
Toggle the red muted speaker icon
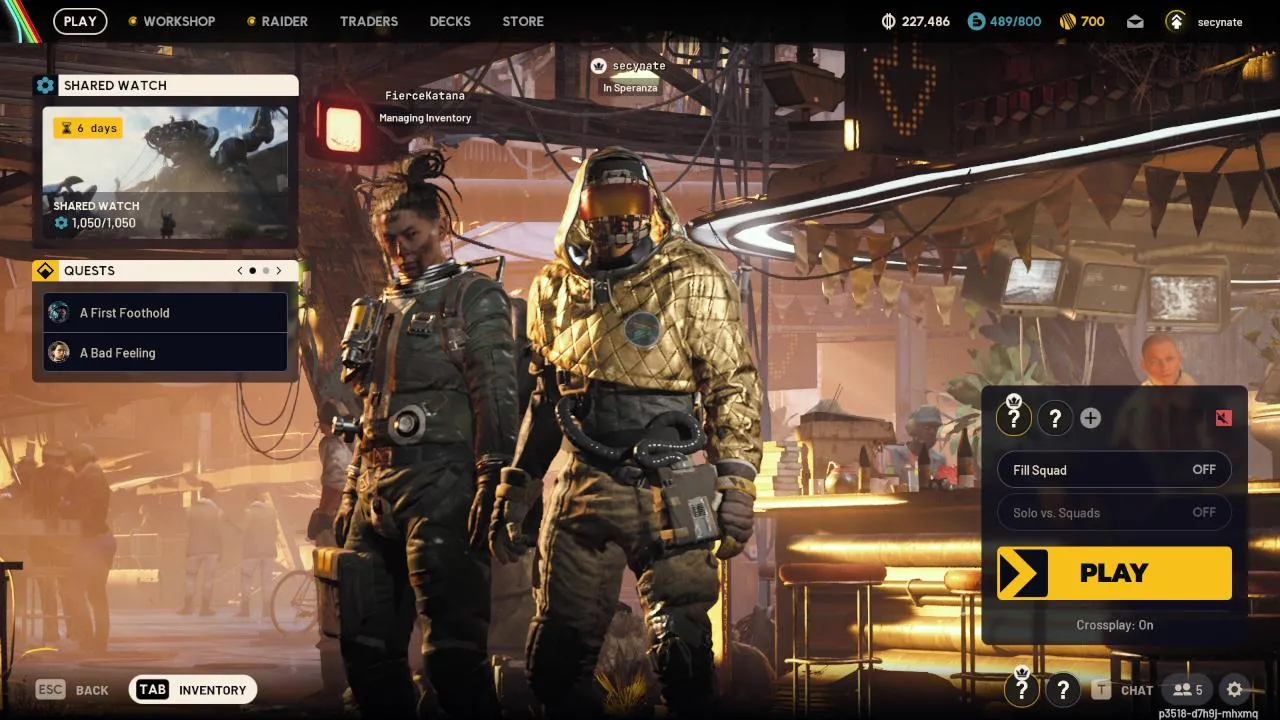click(x=1223, y=418)
